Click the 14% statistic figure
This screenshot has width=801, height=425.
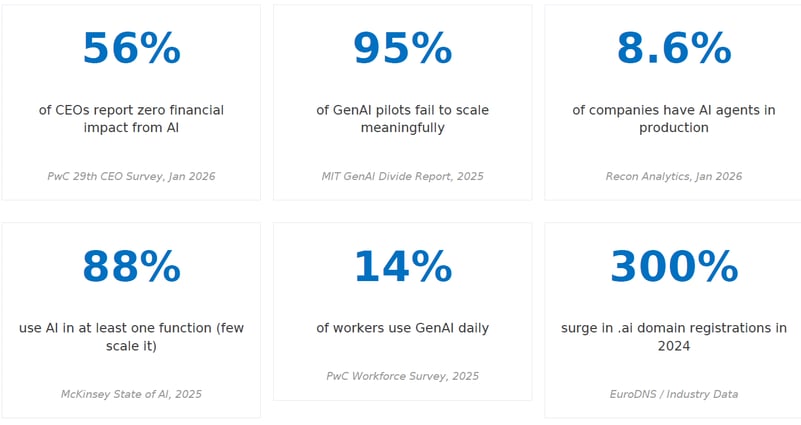(x=402, y=267)
